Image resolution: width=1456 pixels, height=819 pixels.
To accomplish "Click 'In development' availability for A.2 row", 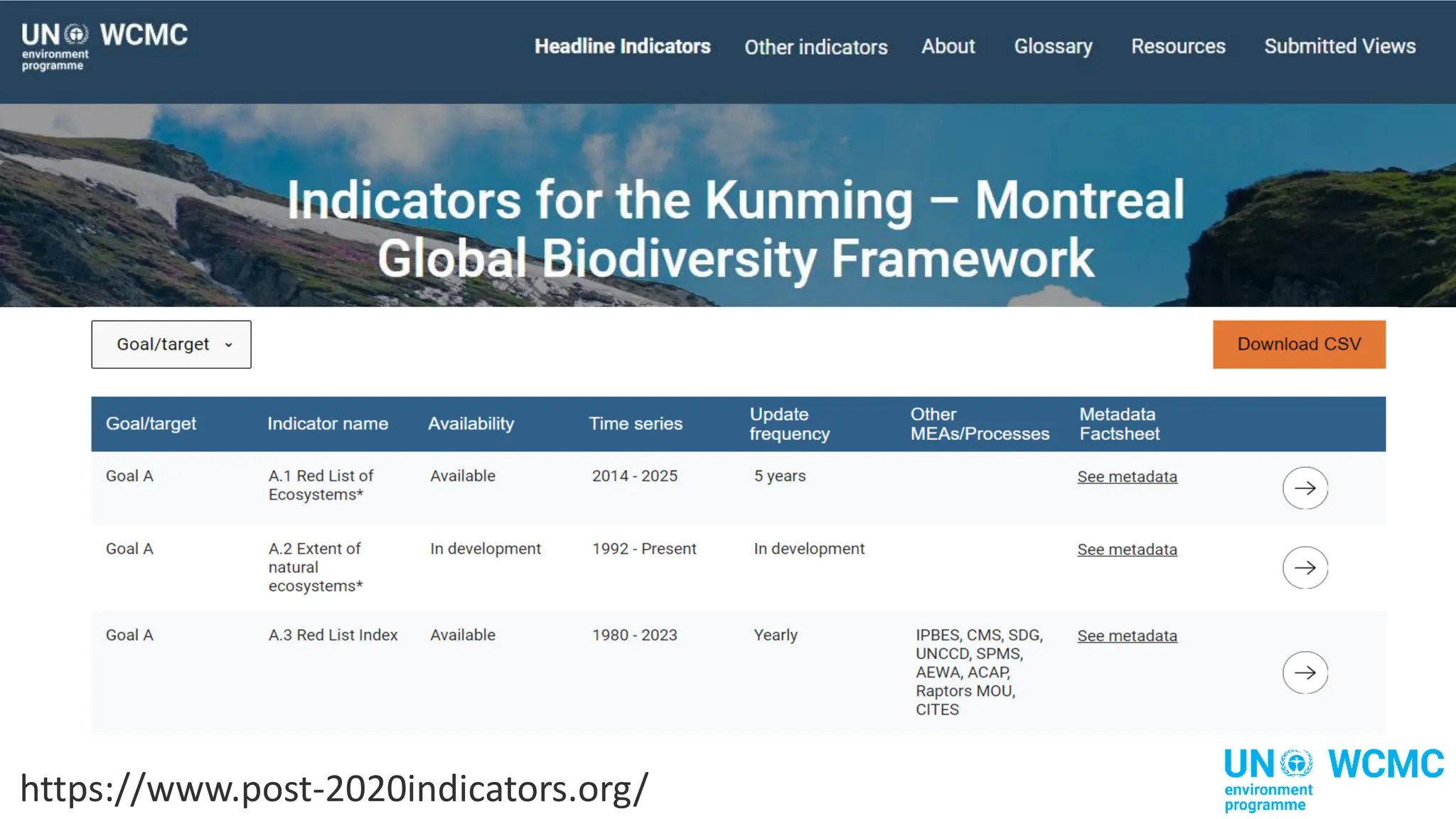I will click(486, 549).
